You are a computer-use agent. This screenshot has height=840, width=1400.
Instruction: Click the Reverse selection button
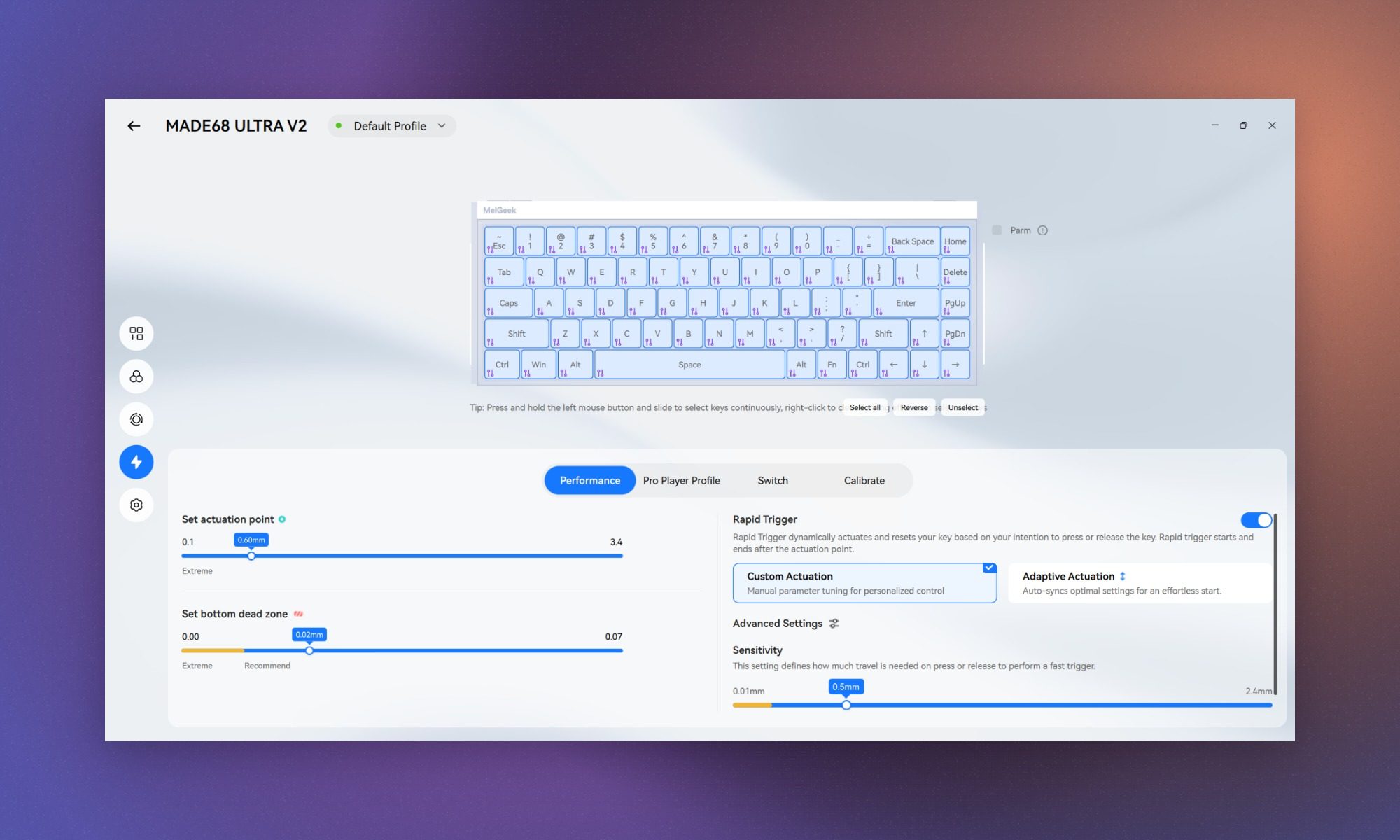tap(914, 407)
